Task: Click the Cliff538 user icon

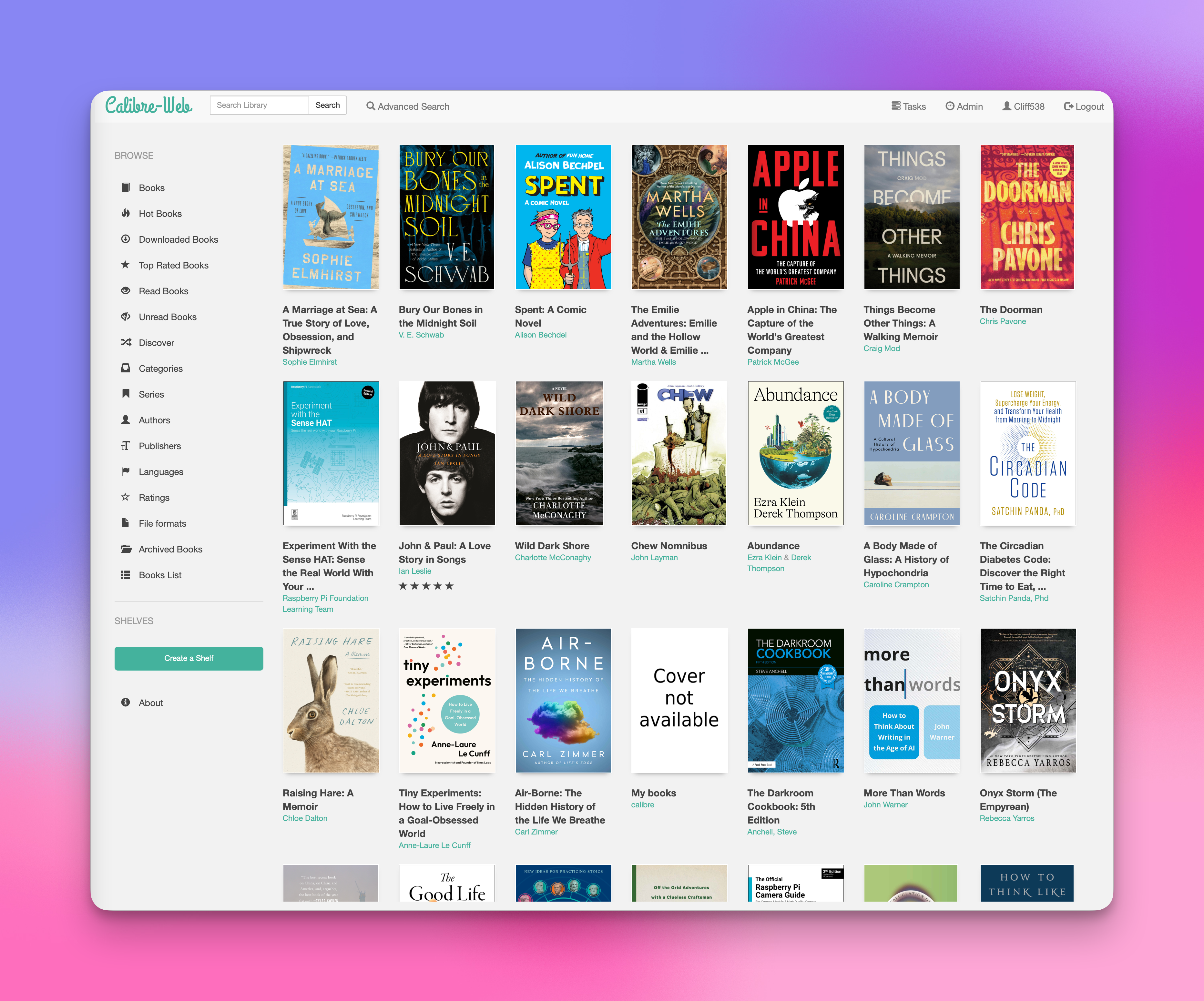Action: [x=1007, y=106]
